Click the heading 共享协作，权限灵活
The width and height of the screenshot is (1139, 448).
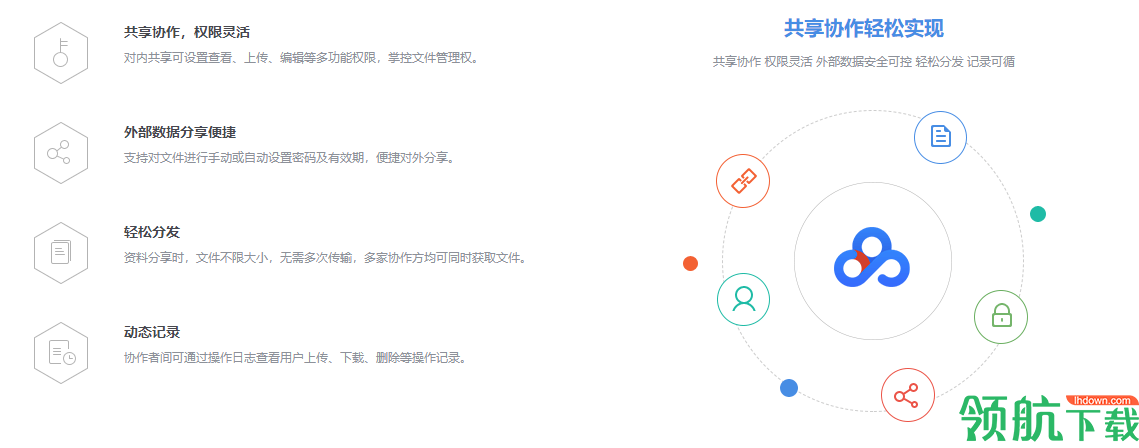pos(187,33)
